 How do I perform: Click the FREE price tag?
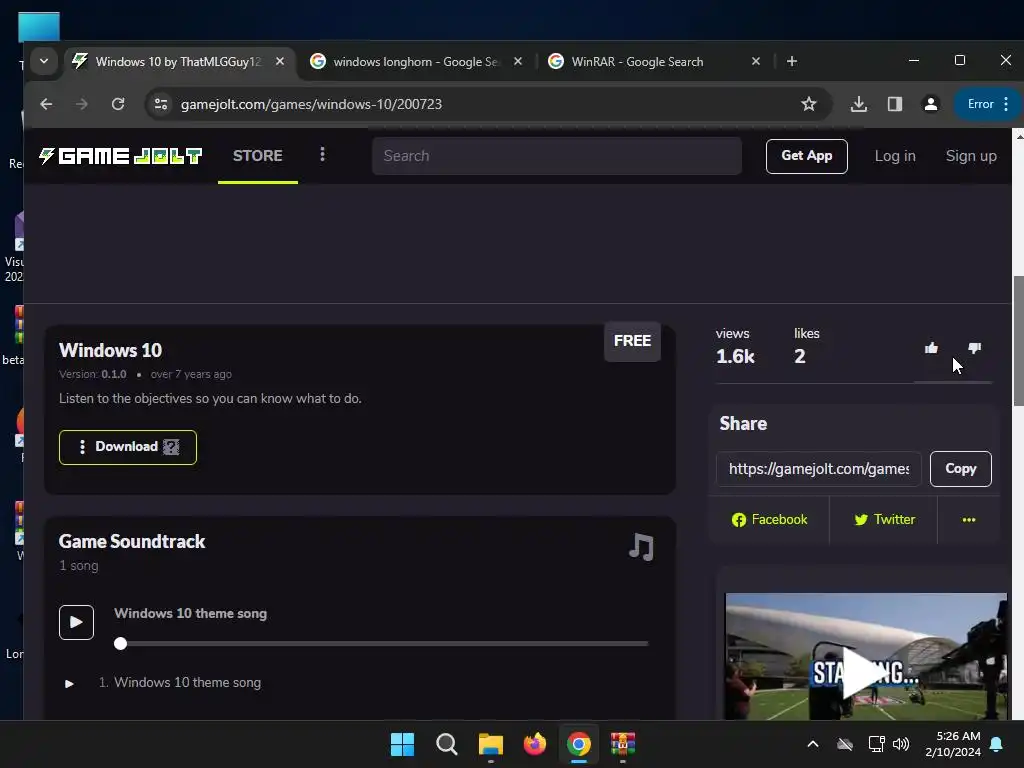click(632, 341)
